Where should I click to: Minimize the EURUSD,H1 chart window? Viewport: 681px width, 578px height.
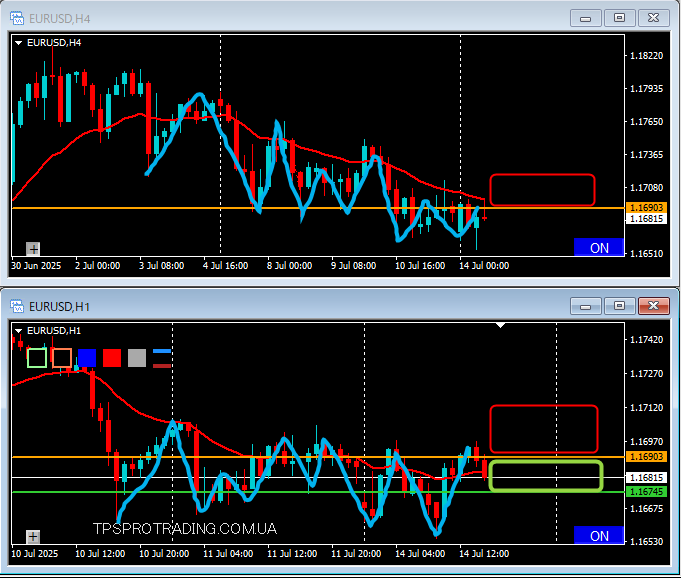coord(585,306)
